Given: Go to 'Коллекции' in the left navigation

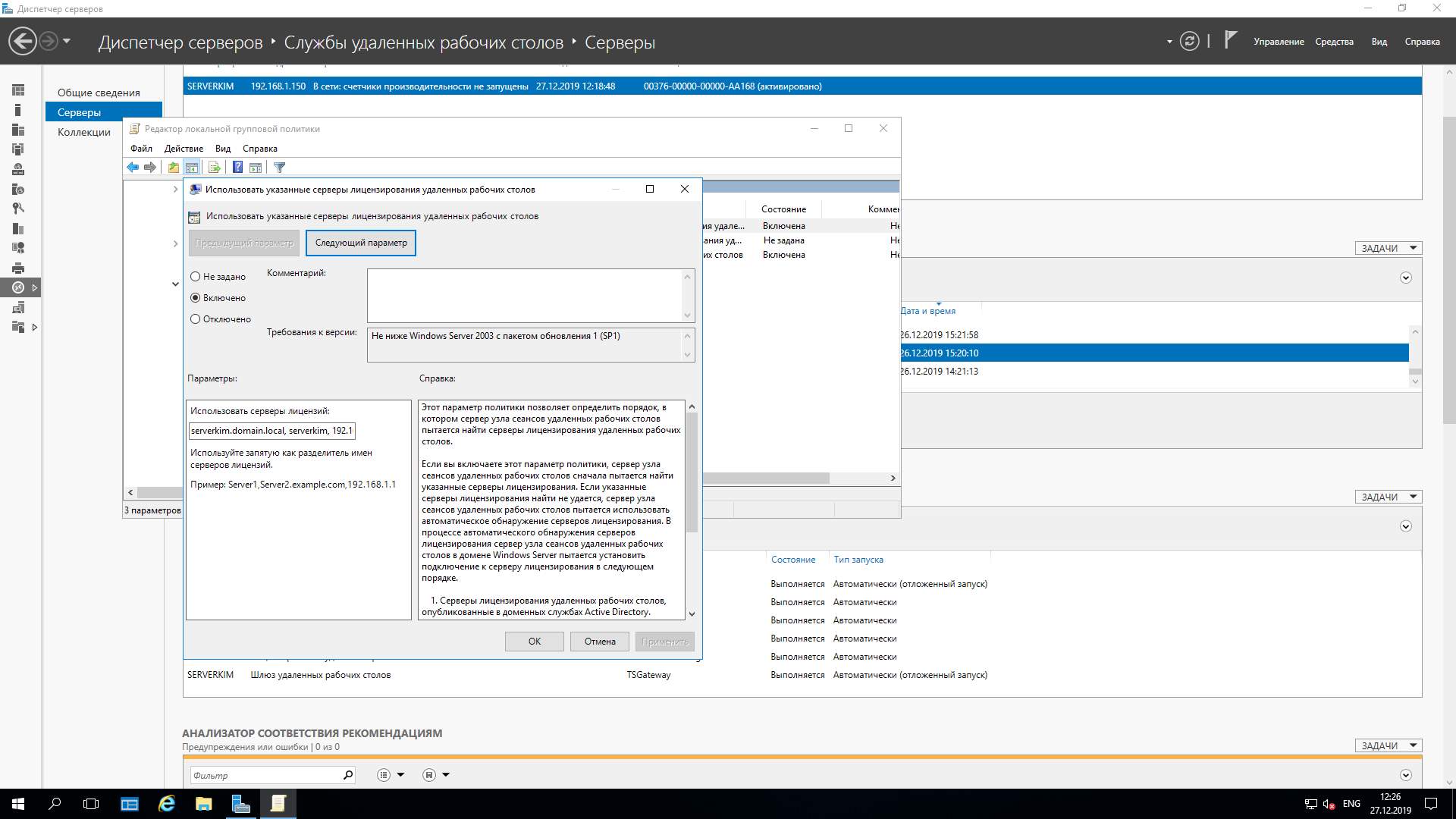Looking at the screenshot, I should click(x=84, y=132).
